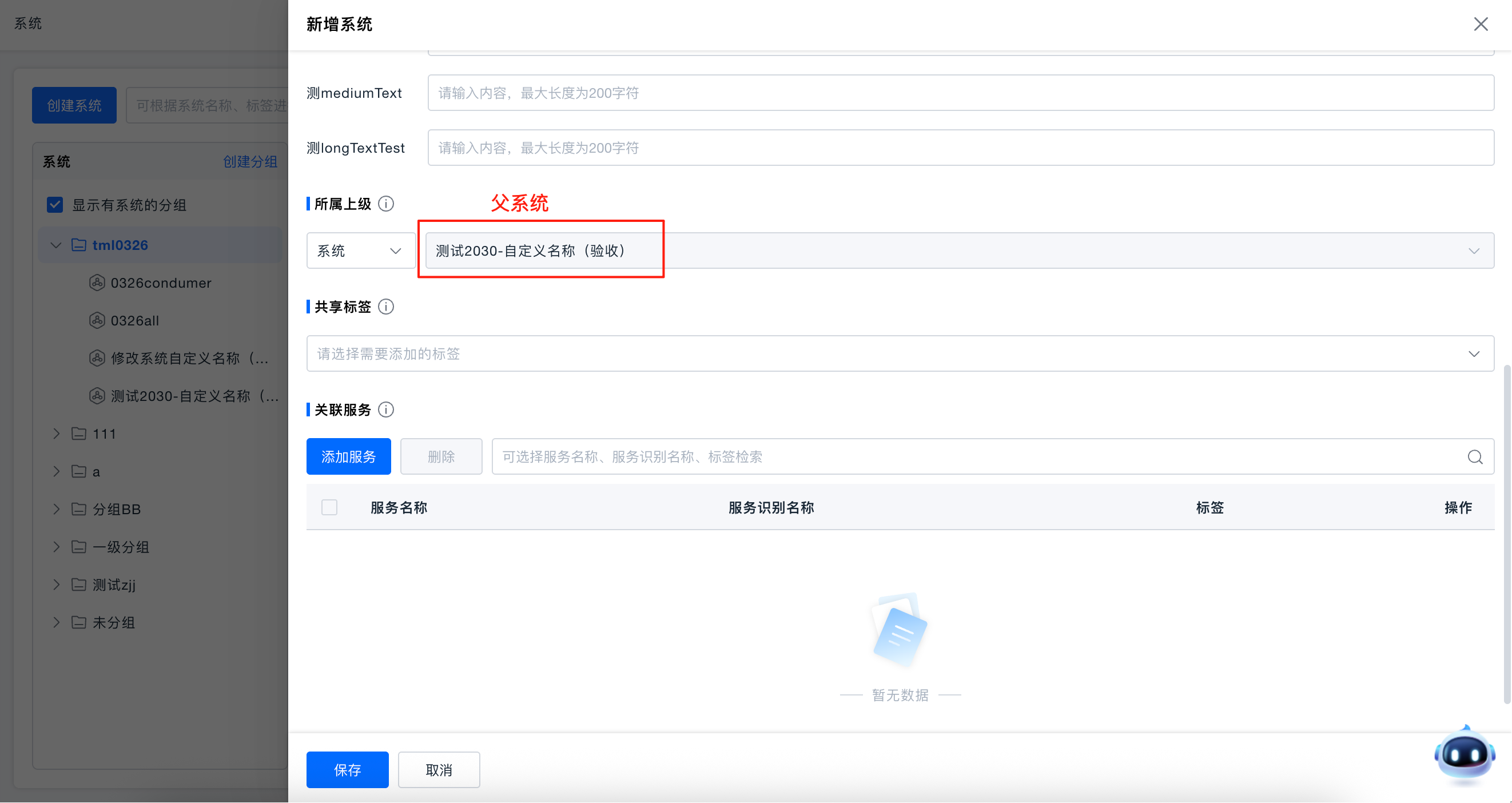Screen dimensions: 1512x803
Task: Click the 保存 button
Action: pos(347,770)
